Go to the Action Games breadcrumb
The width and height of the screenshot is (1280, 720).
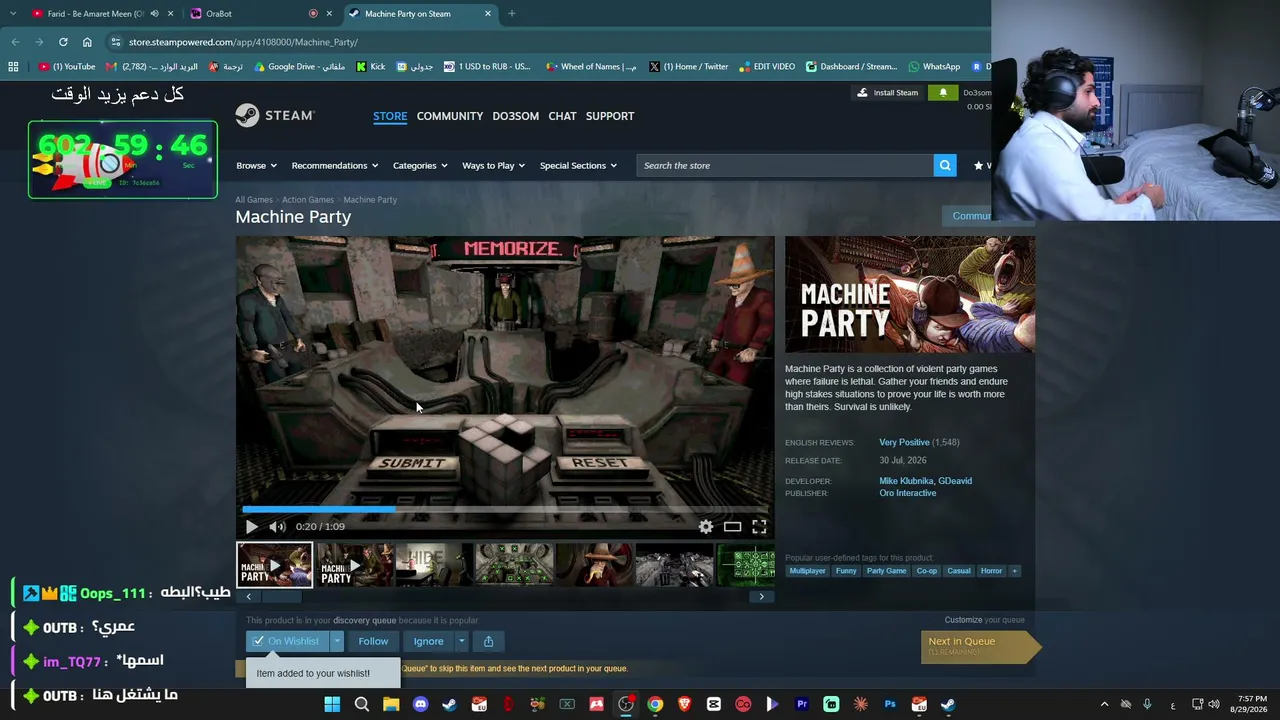point(308,200)
